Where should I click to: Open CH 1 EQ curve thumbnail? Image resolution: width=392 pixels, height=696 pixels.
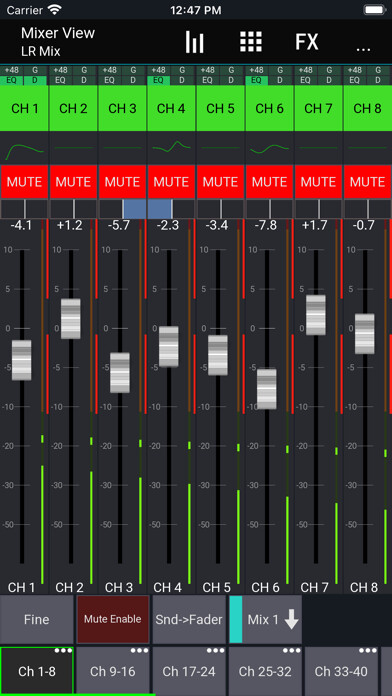24,148
